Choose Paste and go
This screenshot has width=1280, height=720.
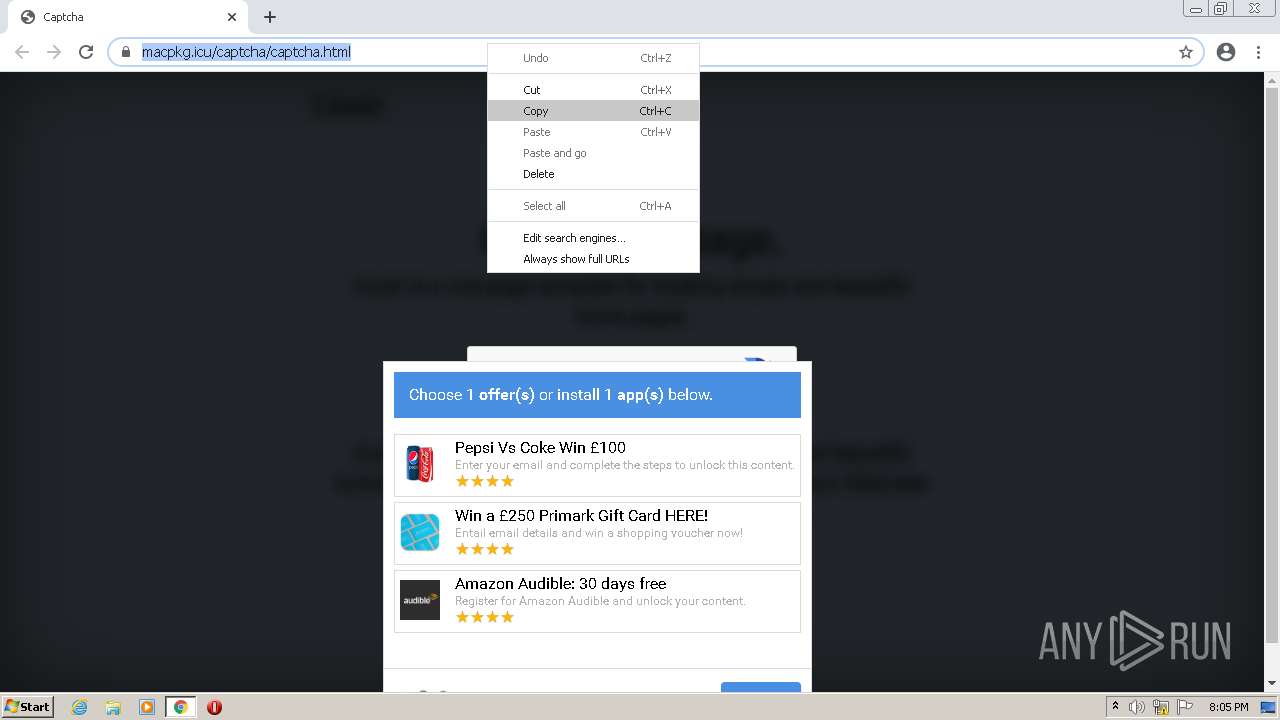tap(593, 153)
